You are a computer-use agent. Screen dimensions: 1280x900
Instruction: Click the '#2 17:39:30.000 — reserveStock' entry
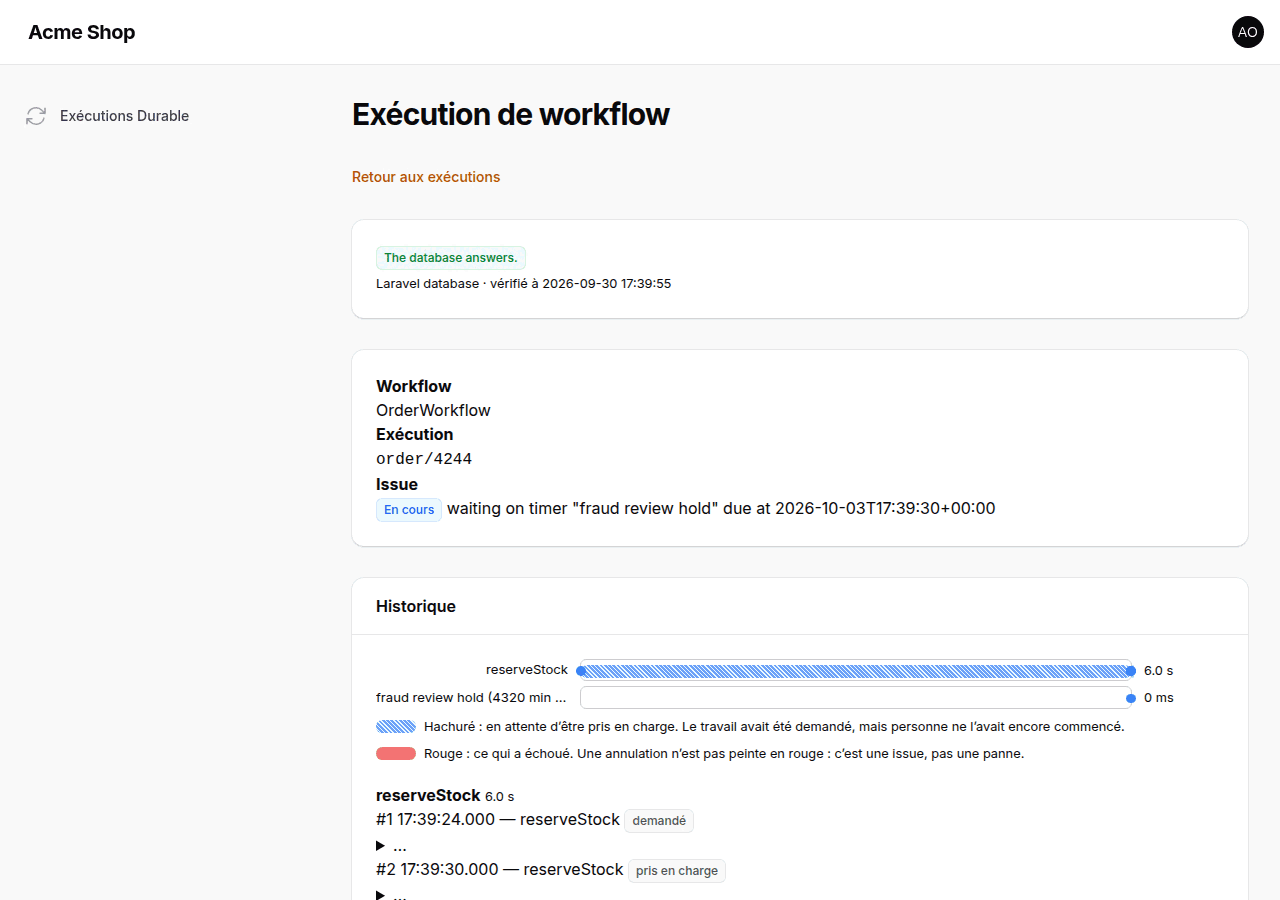[500, 870]
